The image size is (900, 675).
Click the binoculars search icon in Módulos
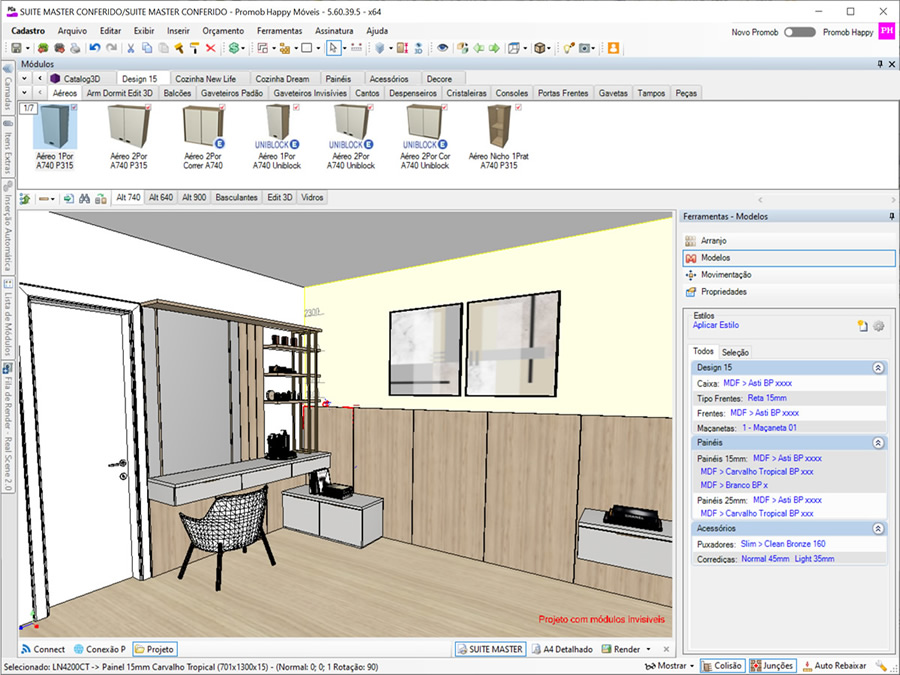pyautogui.click(x=86, y=198)
